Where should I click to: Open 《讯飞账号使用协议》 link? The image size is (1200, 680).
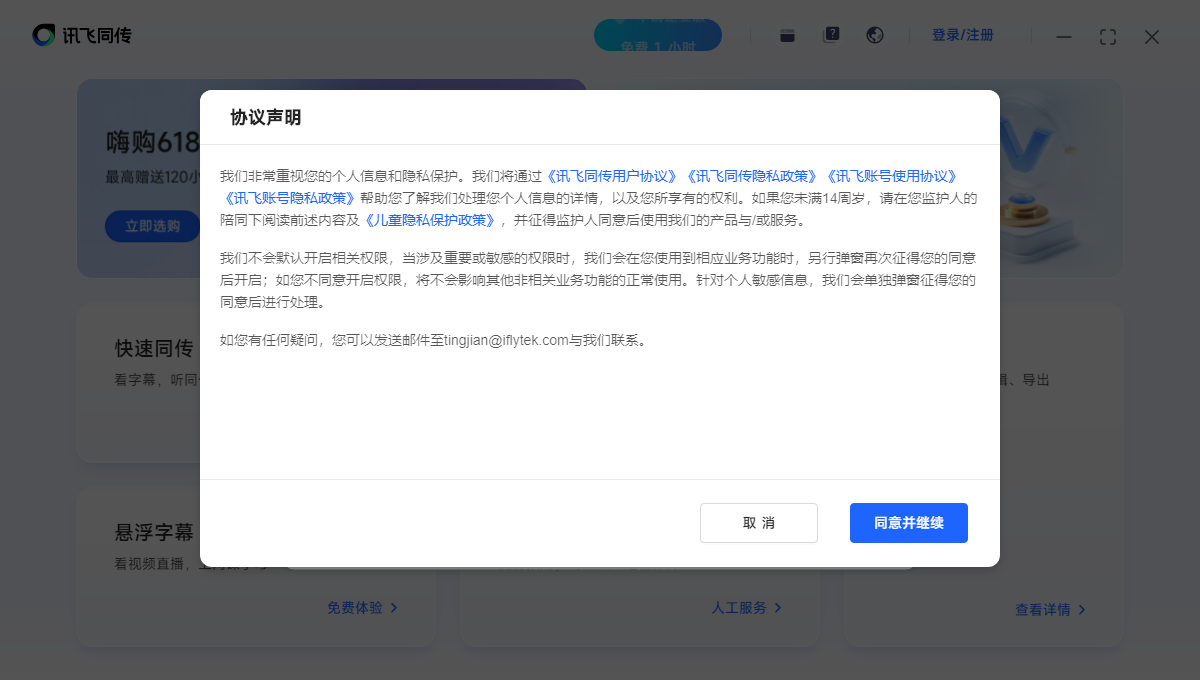890,176
